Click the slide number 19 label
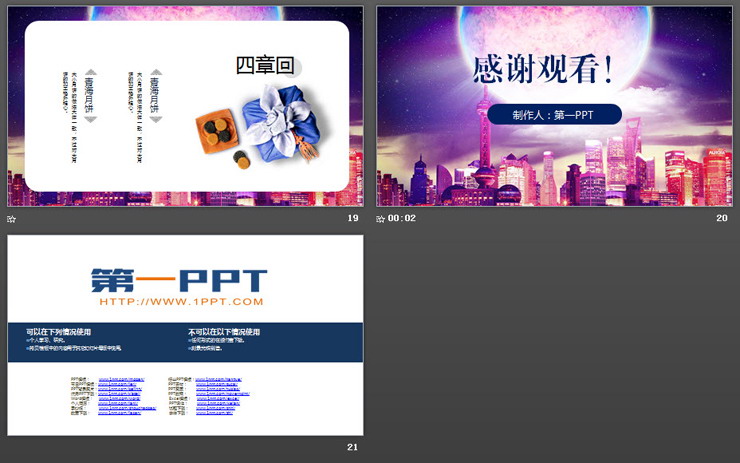Image resolution: width=740 pixels, height=463 pixels. point(352,218)
